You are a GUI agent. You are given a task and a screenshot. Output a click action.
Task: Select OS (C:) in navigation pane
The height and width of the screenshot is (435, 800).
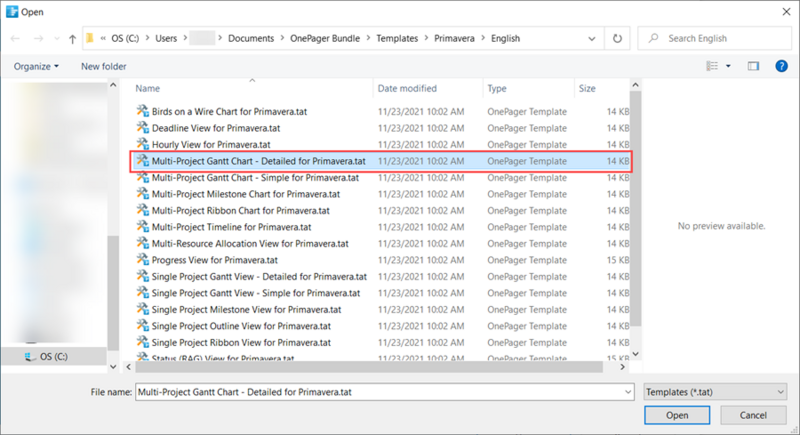click(x=54, y=356)
